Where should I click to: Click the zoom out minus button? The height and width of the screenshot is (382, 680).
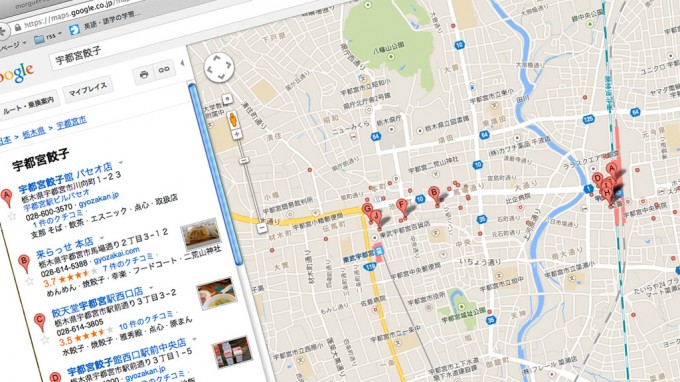tap(262, 227)
